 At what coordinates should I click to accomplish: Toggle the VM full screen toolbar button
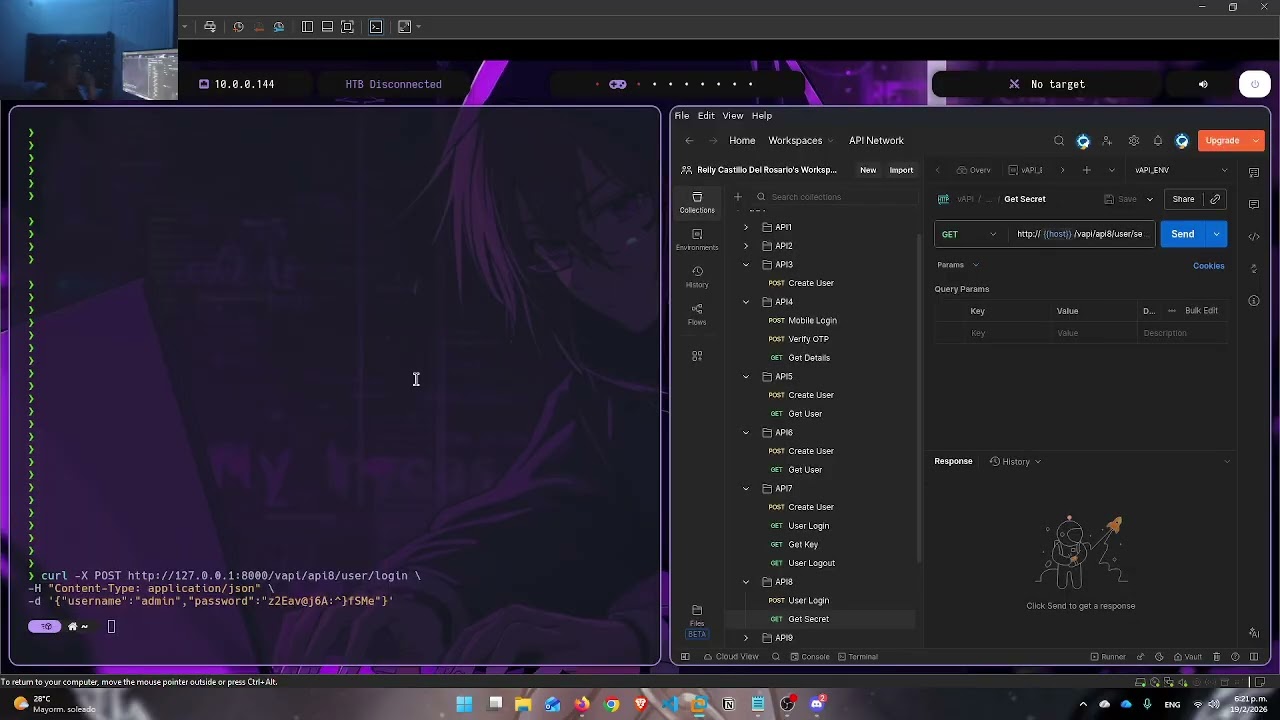click(x=347, y=27)
